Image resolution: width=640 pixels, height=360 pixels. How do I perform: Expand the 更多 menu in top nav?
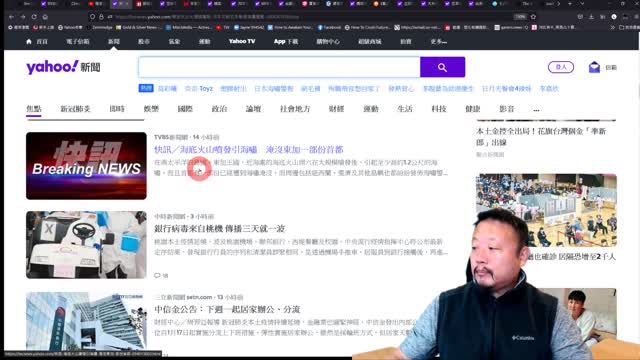439,41
